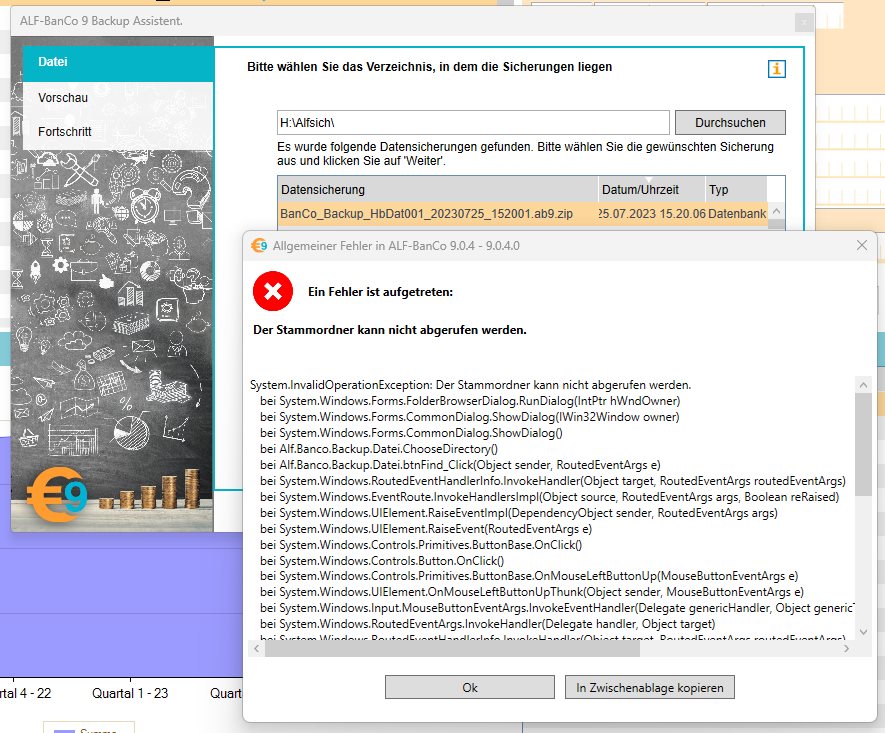Click horizontal scroll-right arrow in error text
Viewport: 885px width, 733px height.
(x=846, y=649)
